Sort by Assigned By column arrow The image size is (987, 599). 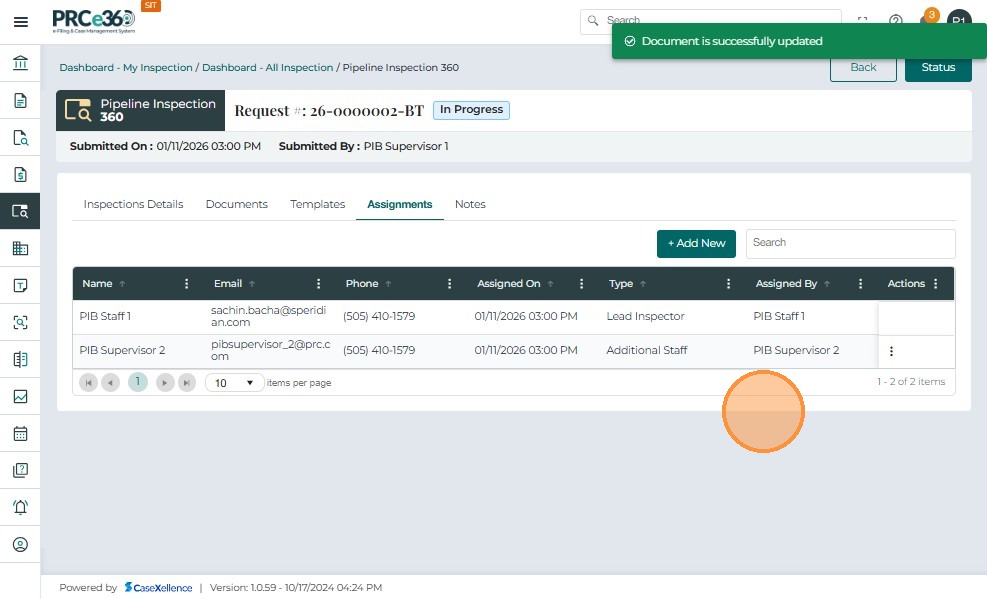coord(826,284)
